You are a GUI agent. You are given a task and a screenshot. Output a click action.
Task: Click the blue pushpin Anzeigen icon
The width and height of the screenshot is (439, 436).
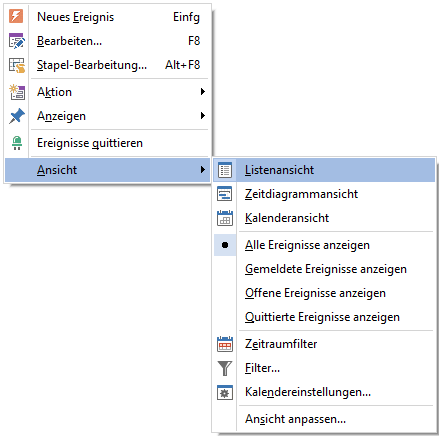pyautogui.click(x=17, y=116)
